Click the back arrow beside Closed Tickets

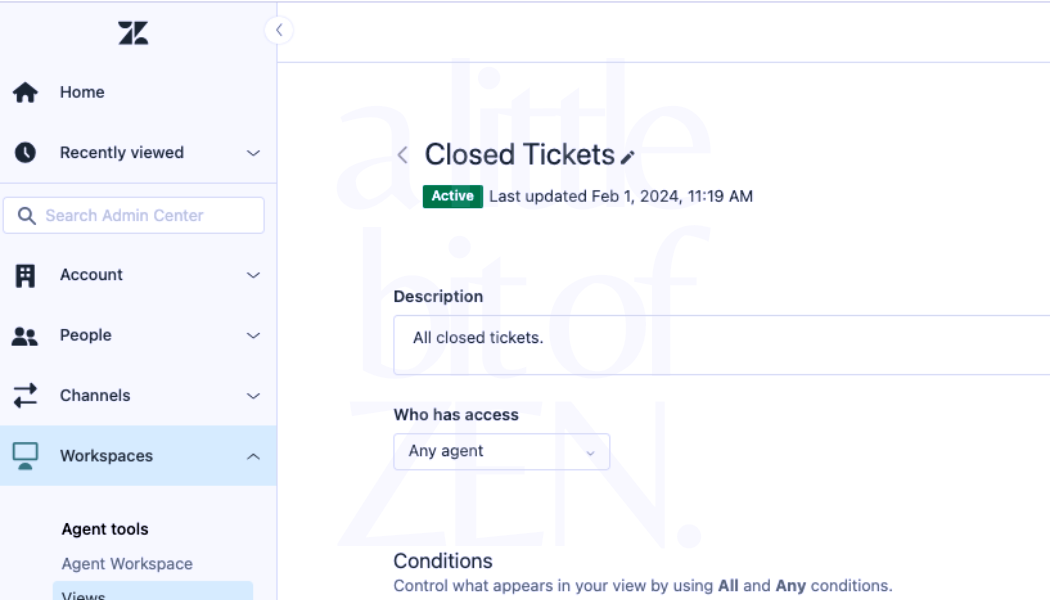point(403,155)
